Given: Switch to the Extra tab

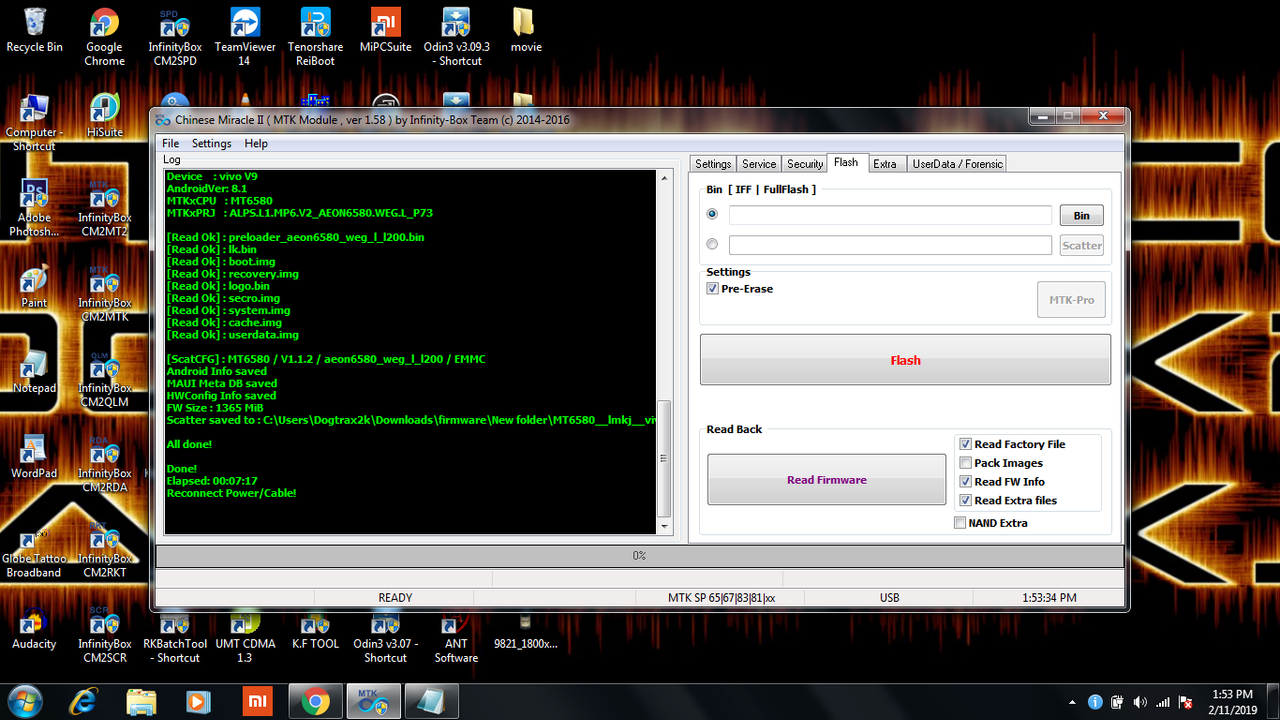Looking at the screenshot, I should point(885,164).
